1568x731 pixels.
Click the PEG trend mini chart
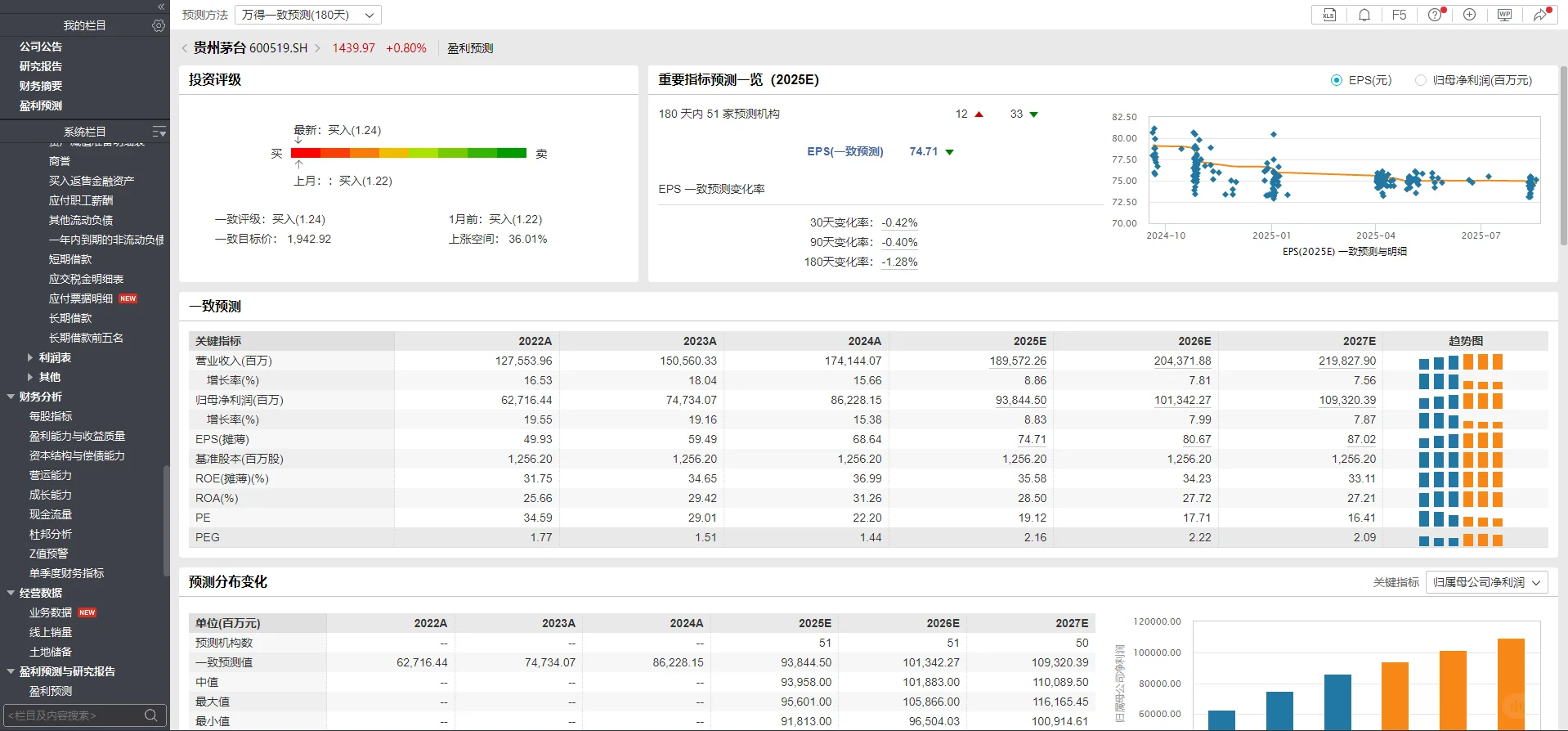point(1461,538)
